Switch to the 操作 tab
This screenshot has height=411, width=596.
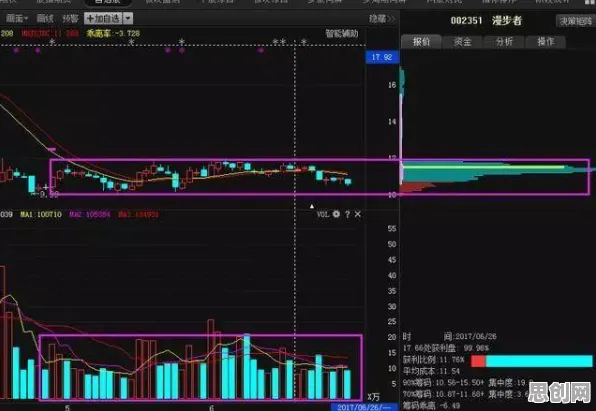[545, 41]
